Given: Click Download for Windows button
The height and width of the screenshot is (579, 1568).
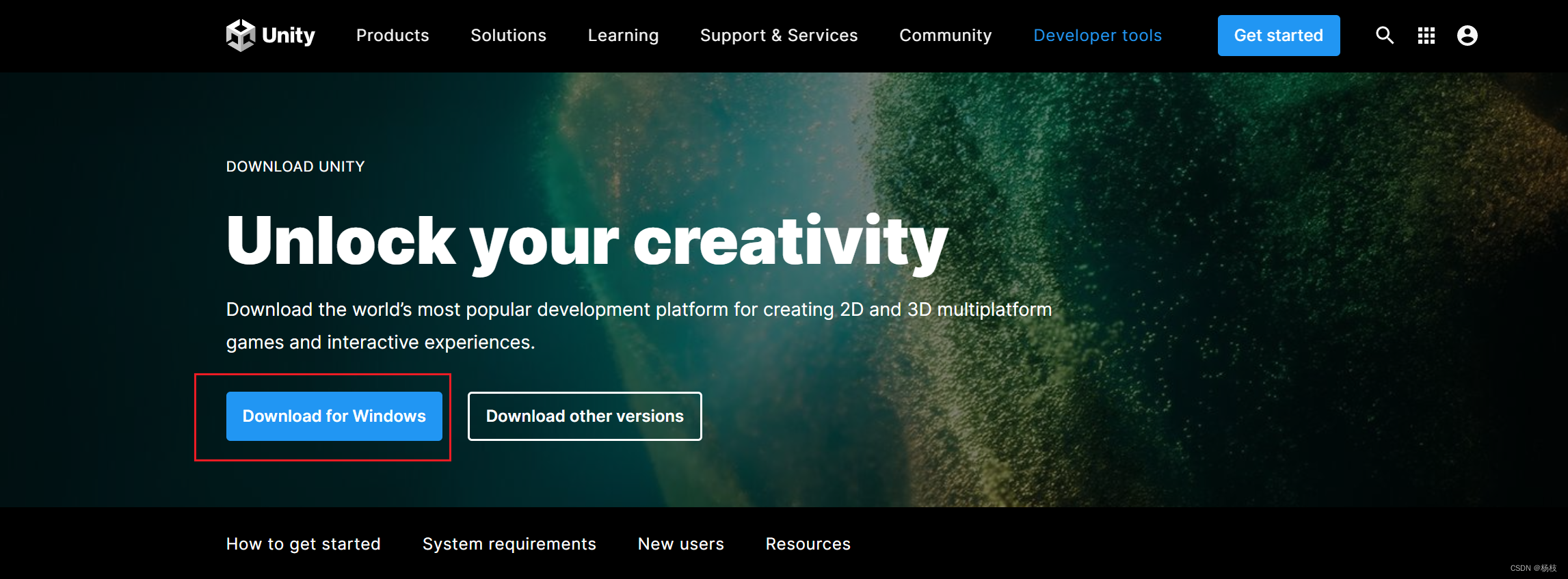Looking at the screenshot, I should (x=334, y=416).
